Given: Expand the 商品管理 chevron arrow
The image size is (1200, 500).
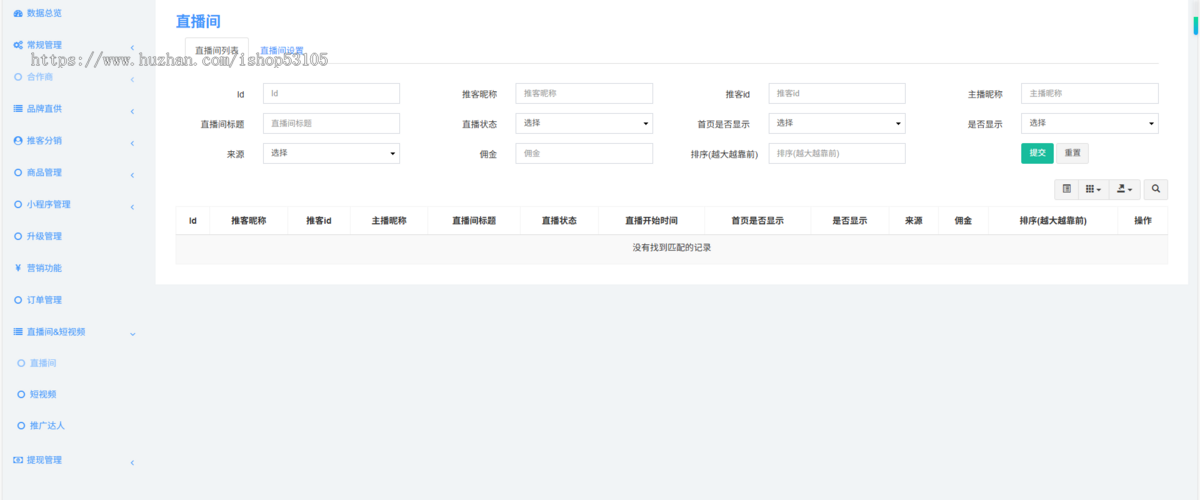Looking at the screenshot, I should click(133, 174).
